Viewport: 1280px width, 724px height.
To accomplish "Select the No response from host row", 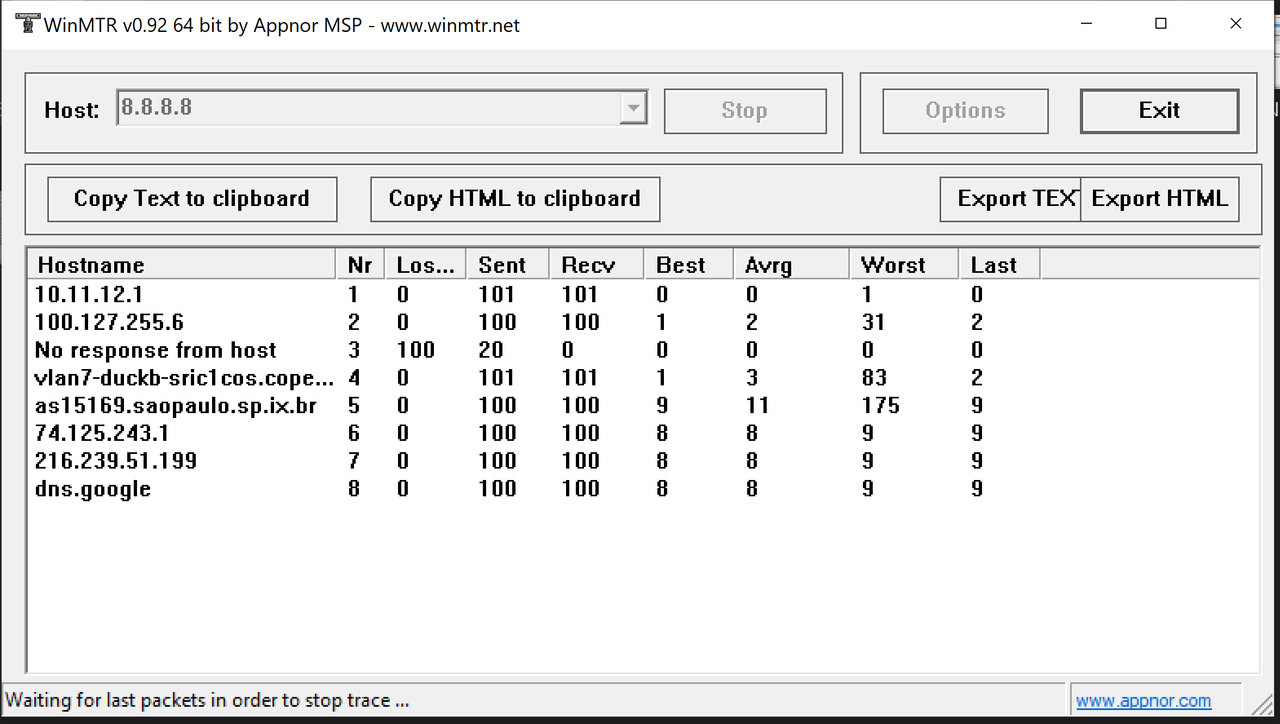I will coord(534,350).
